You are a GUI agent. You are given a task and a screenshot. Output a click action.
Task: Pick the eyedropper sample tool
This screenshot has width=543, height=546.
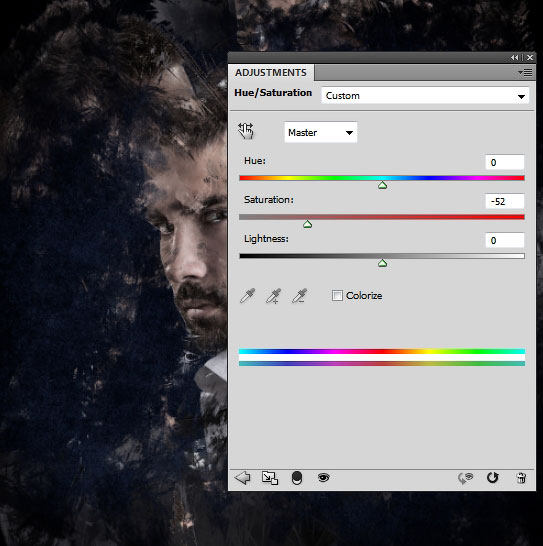pos(248,296)
